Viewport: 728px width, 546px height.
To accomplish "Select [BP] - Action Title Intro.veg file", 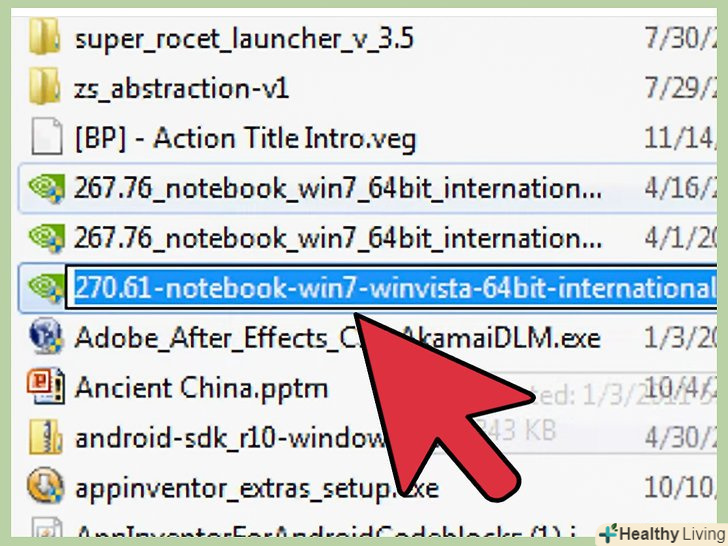I will click(245, 138).
